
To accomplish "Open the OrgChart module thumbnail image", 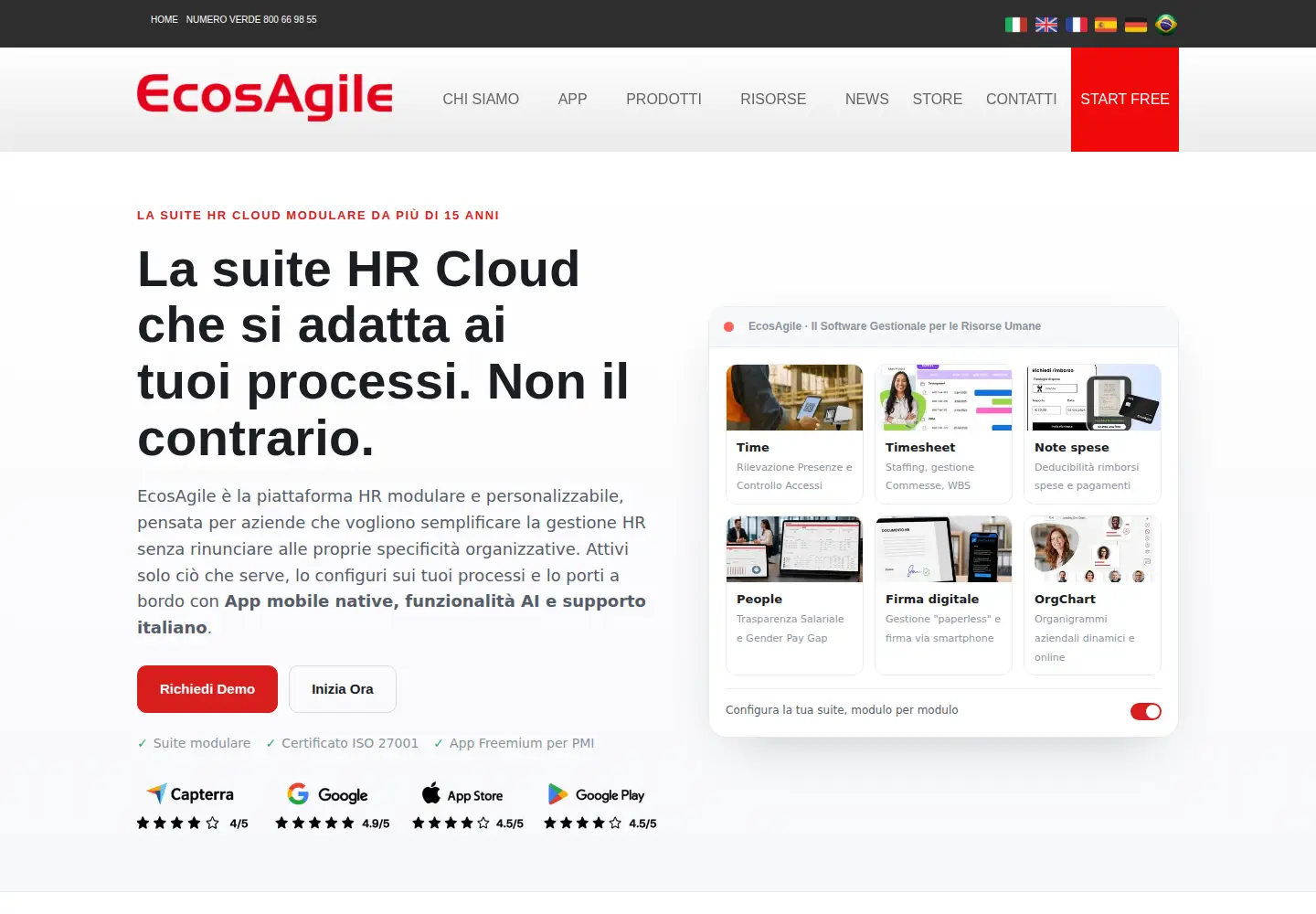I will [1092, 549].
